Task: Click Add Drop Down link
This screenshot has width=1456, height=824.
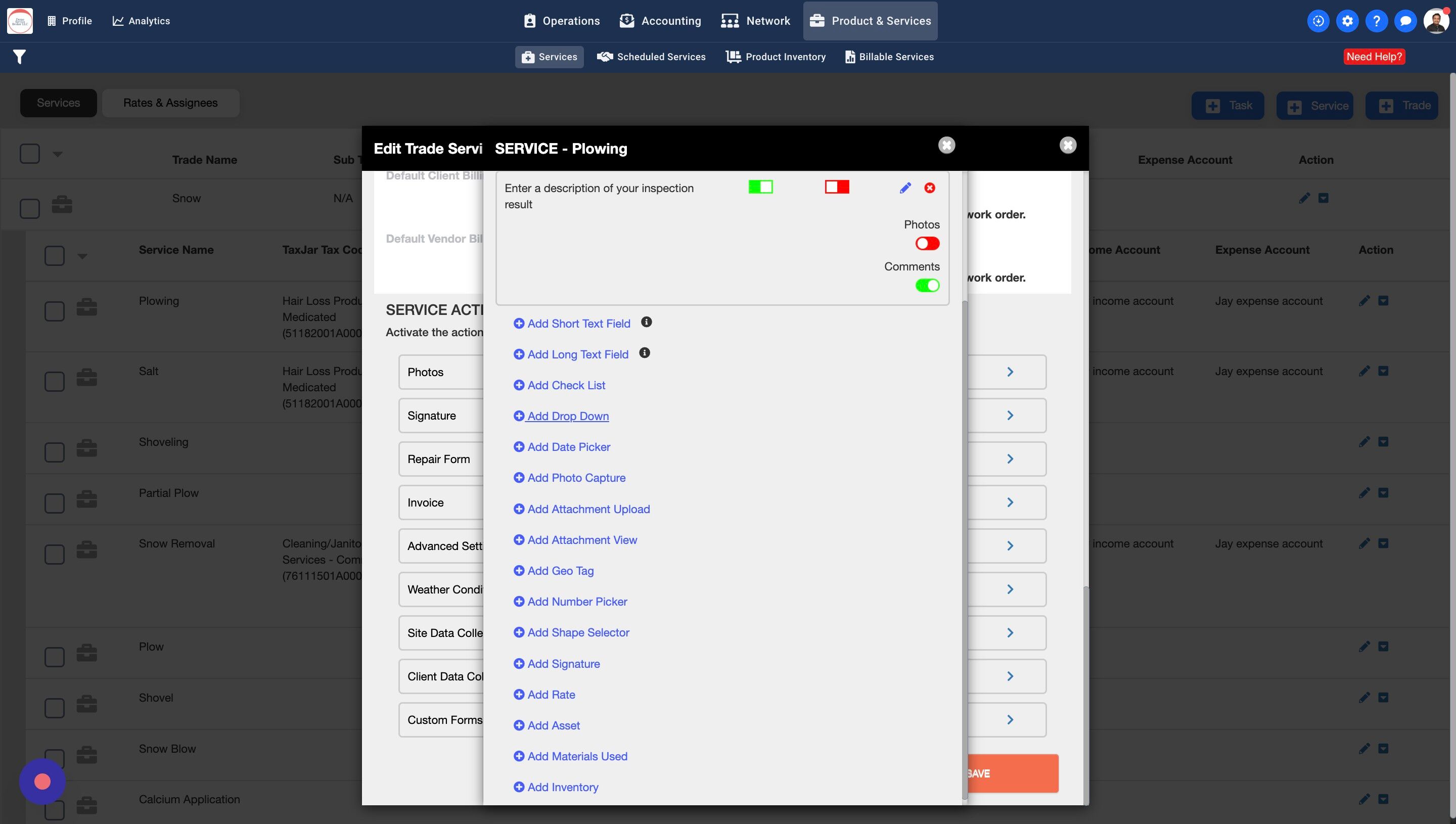Action: click(x=568, y=416)
